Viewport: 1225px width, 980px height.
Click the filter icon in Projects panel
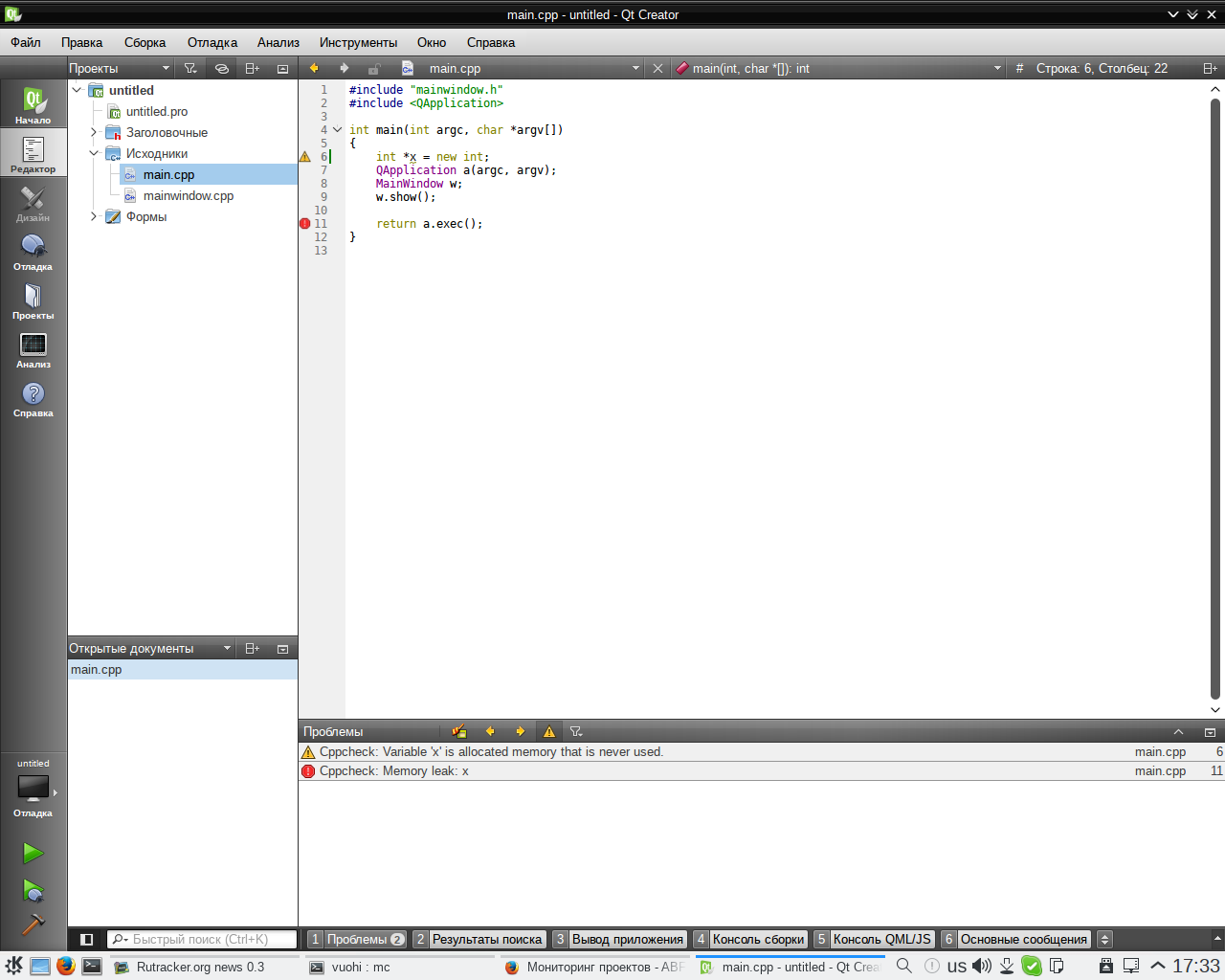[190, 68]
